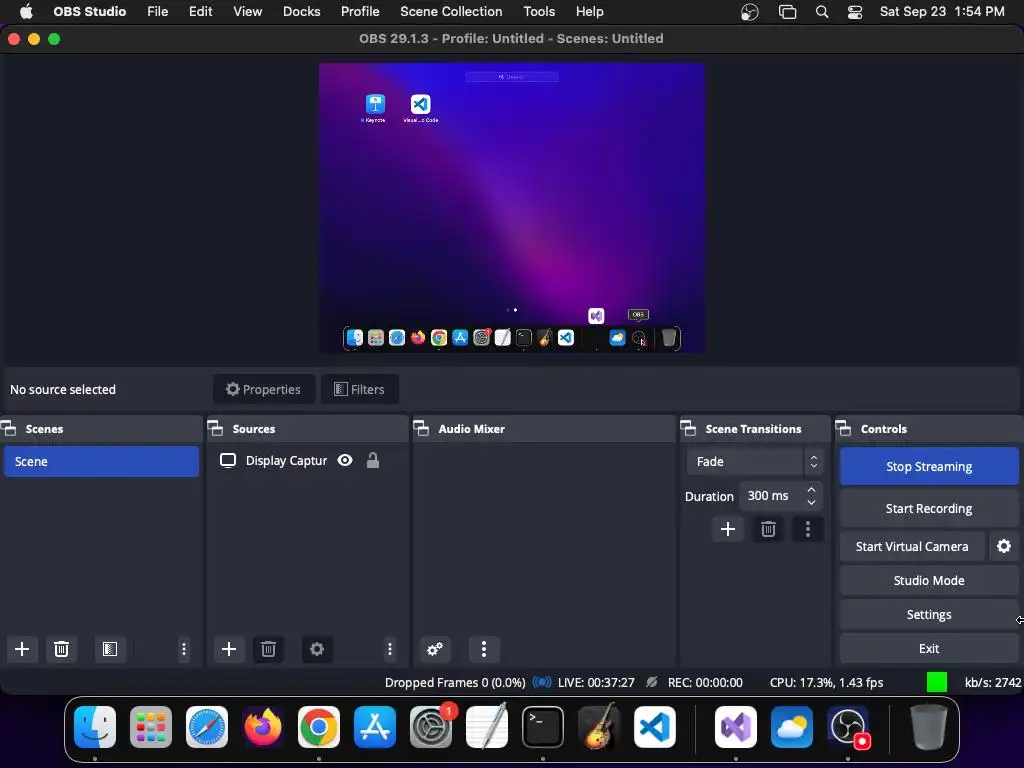Float the Scenes dock panel icon
The width and height of the screenshot is (1024, 768).
click(8, 428)
